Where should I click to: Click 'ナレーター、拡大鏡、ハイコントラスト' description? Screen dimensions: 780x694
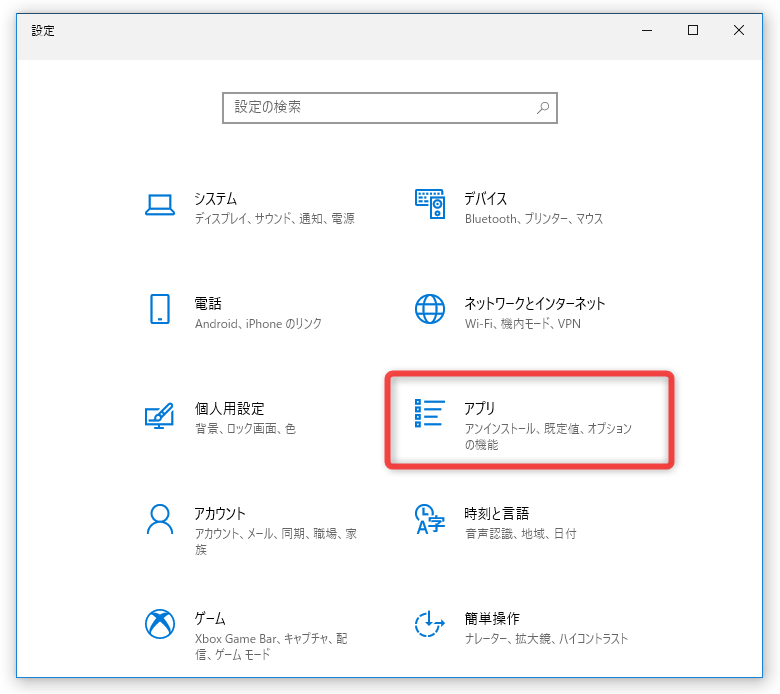click(x=546, y=639)
